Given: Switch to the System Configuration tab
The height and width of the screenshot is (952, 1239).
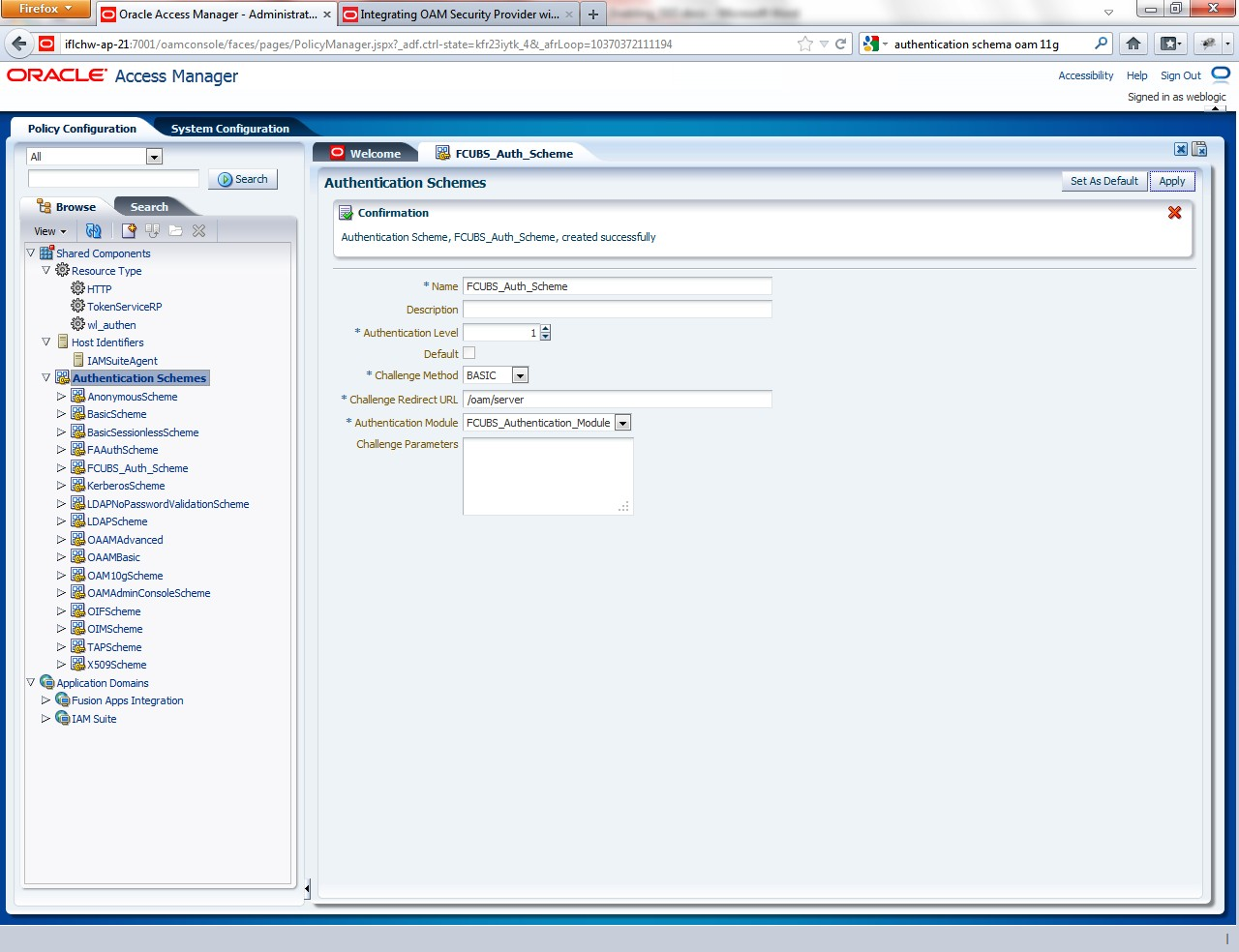Looking at the screenshot, I should pos(230,129).
